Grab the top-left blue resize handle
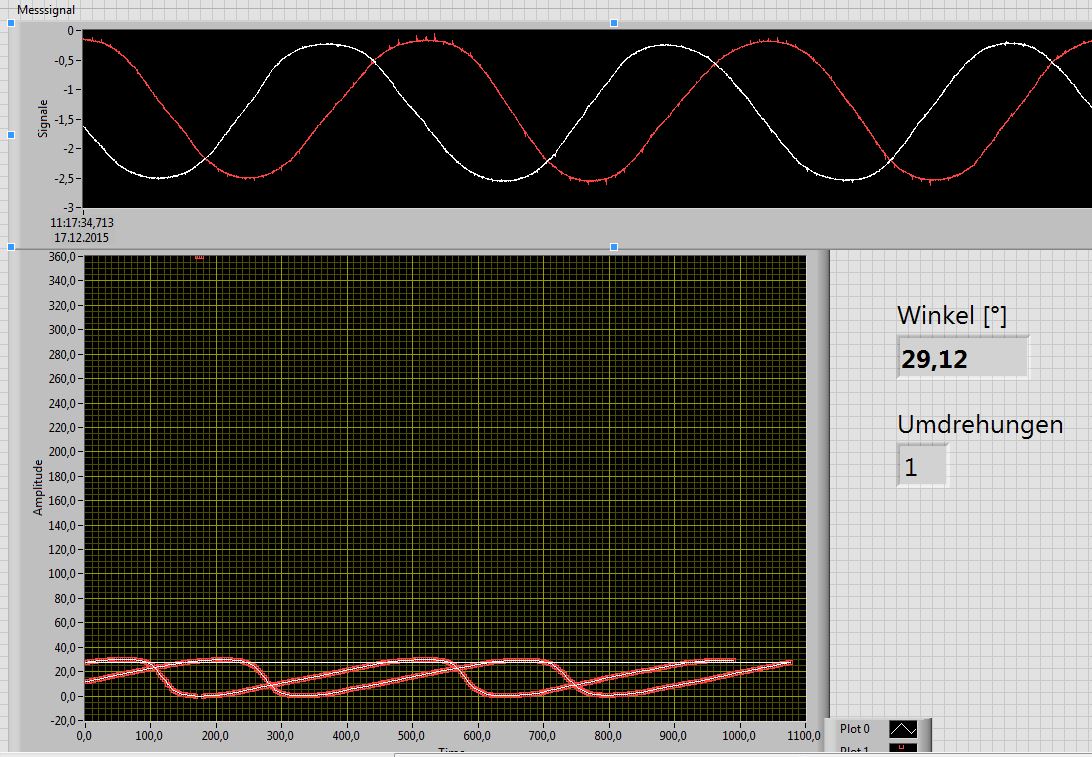Viewport: 1092px width, 757px height. coord(11,23)
